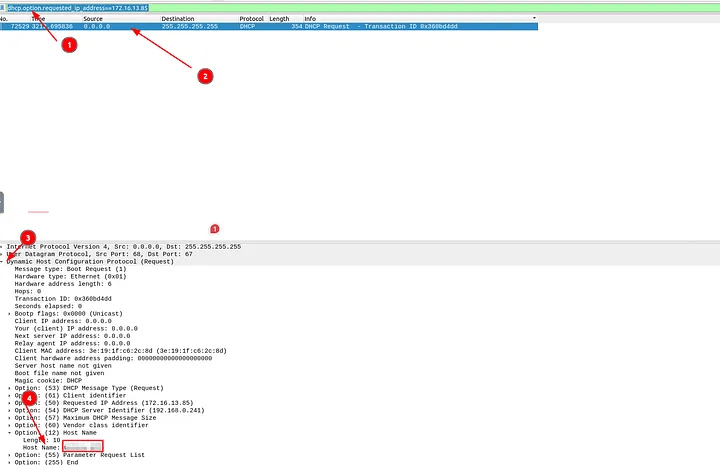Image resolution: width=720 pixels, height=465 pixels.
Task: Select the Client MAC address field
Action: click(x=120, y=351)
